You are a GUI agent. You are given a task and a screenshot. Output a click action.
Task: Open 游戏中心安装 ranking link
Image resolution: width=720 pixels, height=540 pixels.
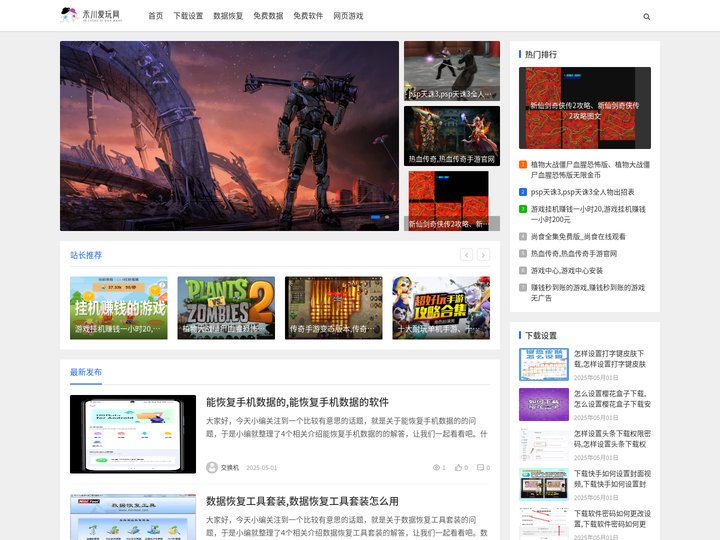567,270
